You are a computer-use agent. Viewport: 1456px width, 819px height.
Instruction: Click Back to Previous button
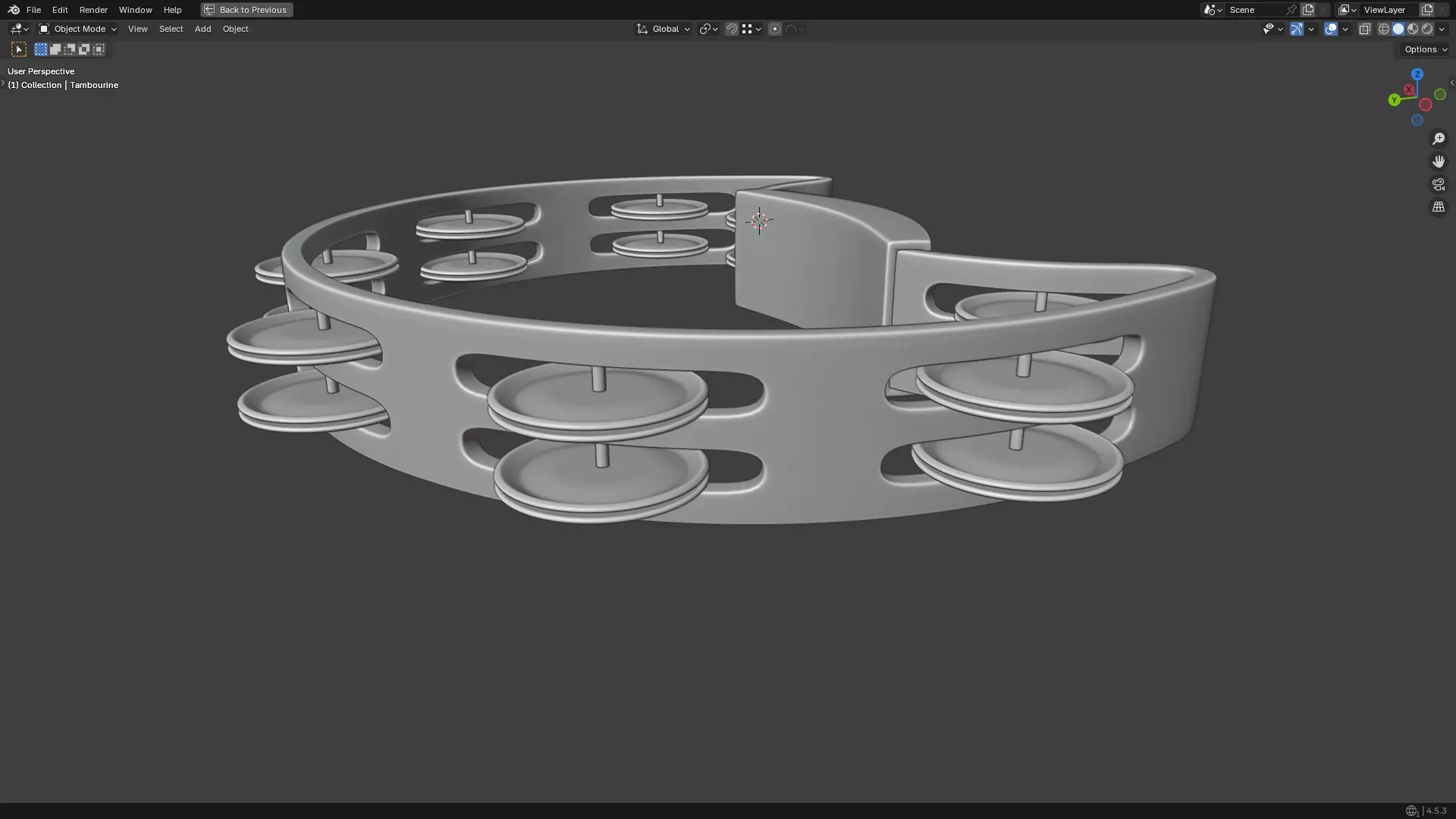pyautogui.click(x=246, y=10)
